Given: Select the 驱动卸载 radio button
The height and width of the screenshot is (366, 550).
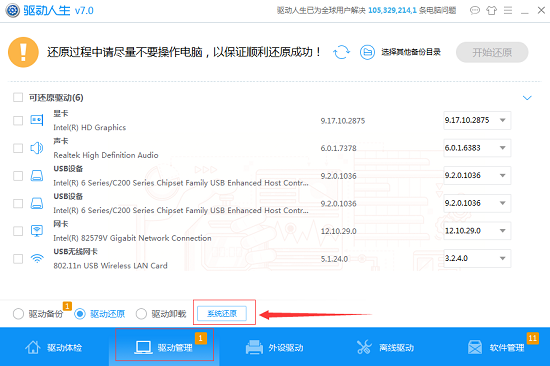Looking at the screenshot, I should pyautogui.click(x=141, y=313).
